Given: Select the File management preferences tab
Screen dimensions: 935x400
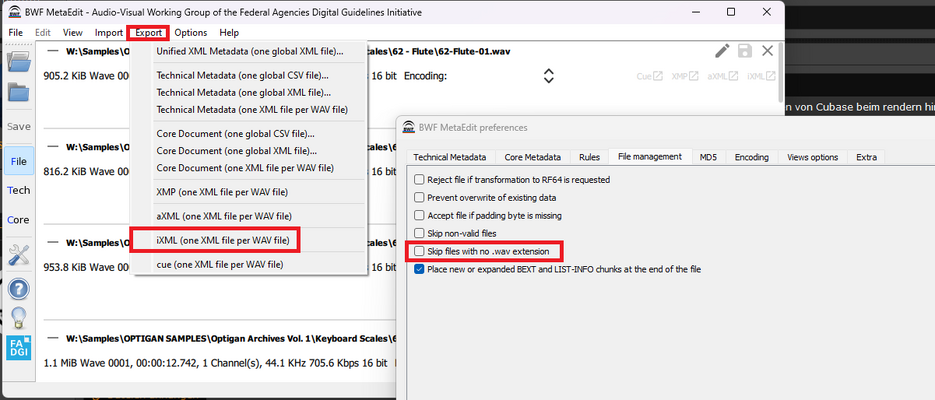Looking at the screenshot, I should pyautogui.click(x=650, y=157).
